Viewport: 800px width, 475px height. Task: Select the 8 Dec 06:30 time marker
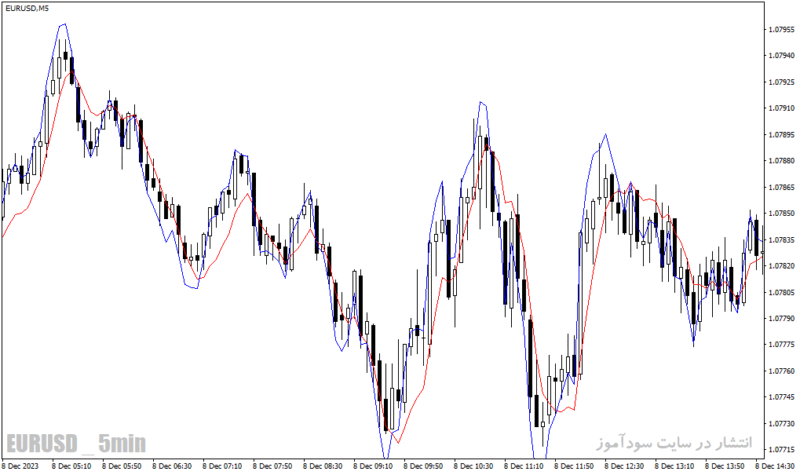coord(172,466)
